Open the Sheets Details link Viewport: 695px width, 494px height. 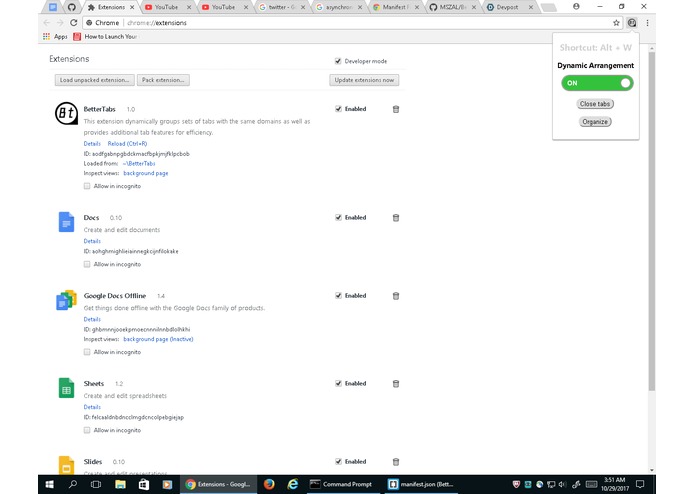(92, 407)
